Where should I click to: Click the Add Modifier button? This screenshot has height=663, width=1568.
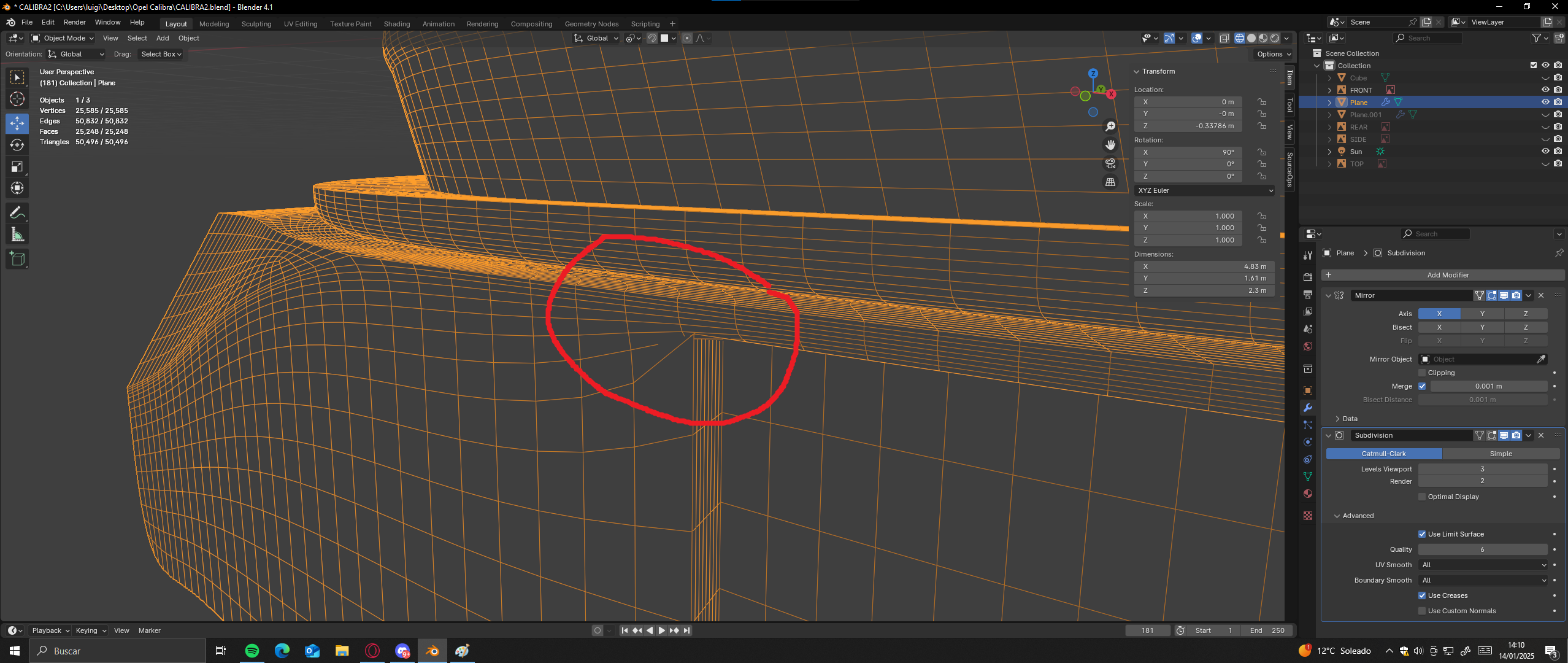click(x=1443, y=275)
